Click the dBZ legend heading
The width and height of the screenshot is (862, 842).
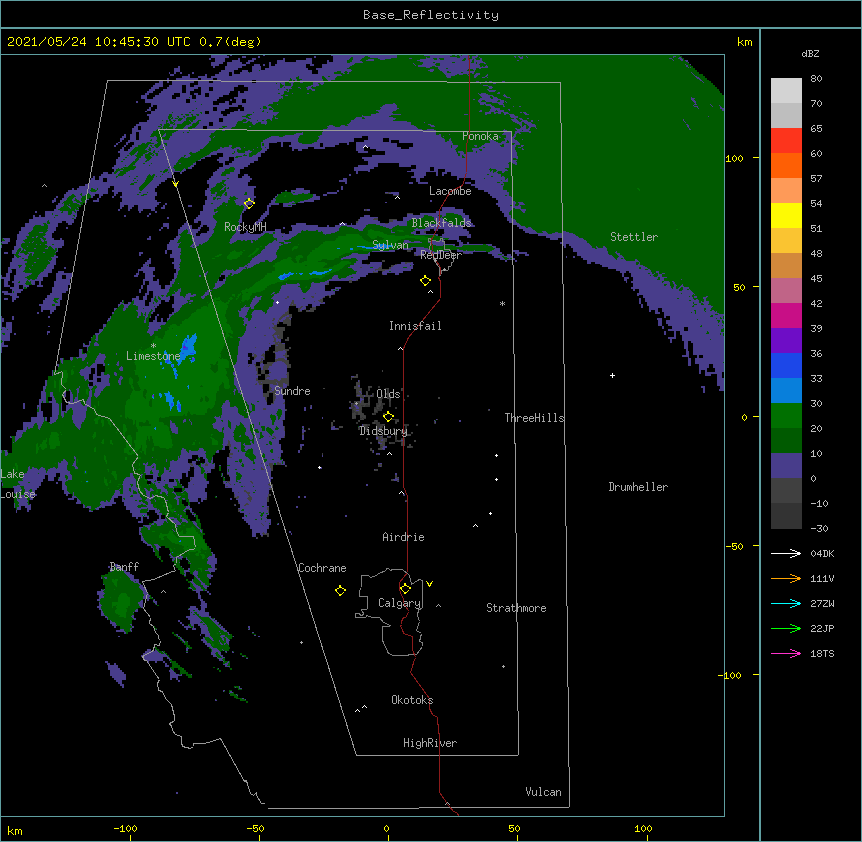tap(810, 54)
